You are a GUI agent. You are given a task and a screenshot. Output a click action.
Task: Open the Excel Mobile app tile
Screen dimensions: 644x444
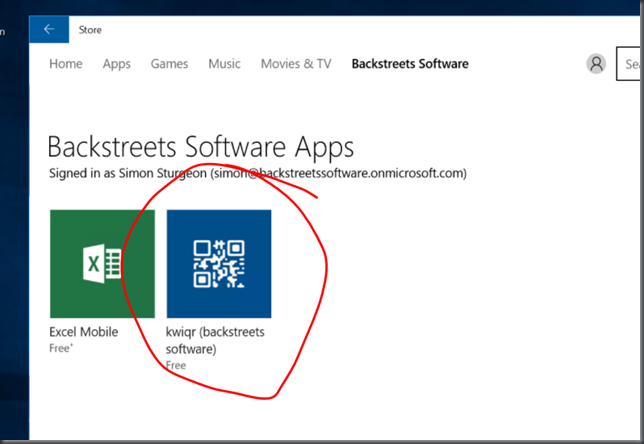(102, 264)
